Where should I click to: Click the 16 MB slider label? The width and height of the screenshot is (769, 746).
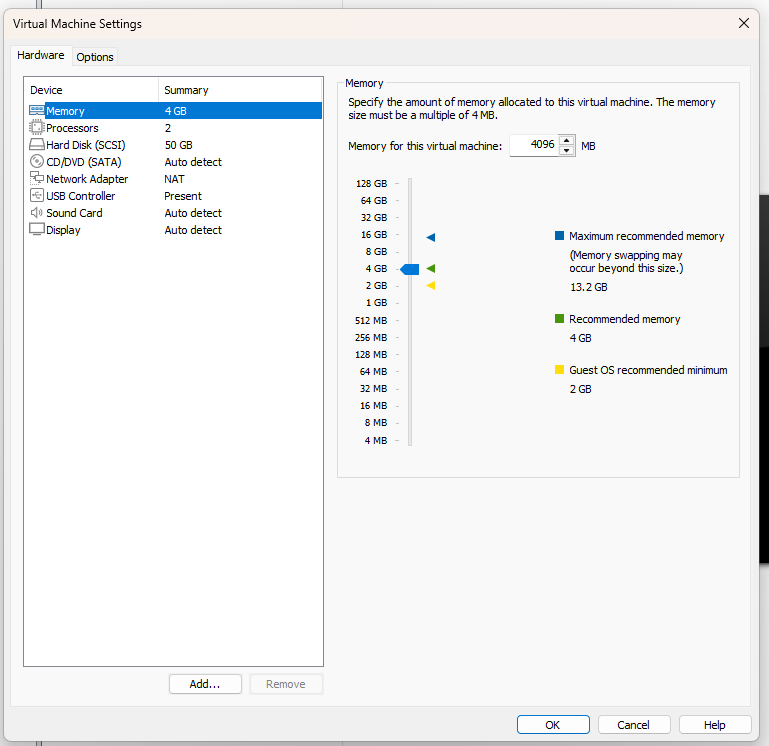point(373,406)
